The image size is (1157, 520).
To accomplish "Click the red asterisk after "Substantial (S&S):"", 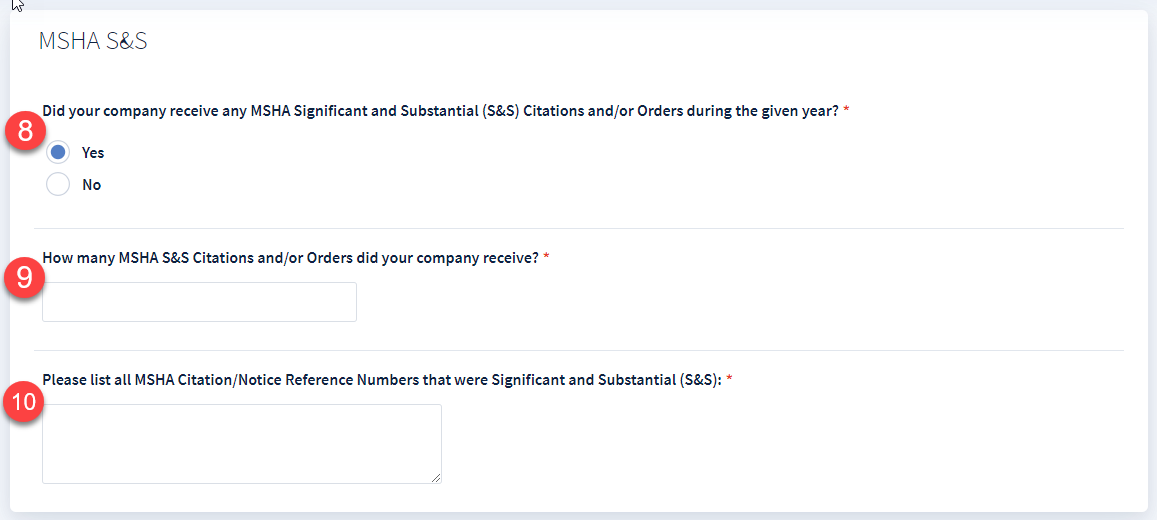I will pos(729,380).
